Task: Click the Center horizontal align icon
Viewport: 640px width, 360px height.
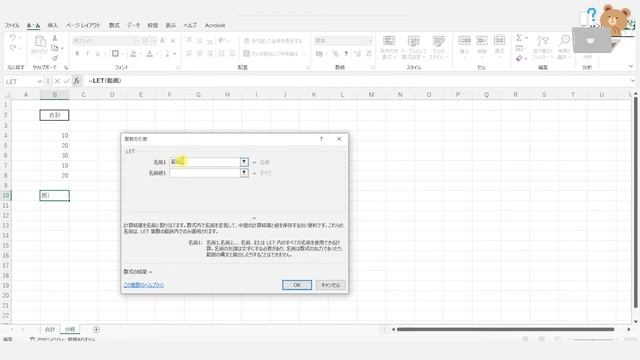Action: [200, 53]
